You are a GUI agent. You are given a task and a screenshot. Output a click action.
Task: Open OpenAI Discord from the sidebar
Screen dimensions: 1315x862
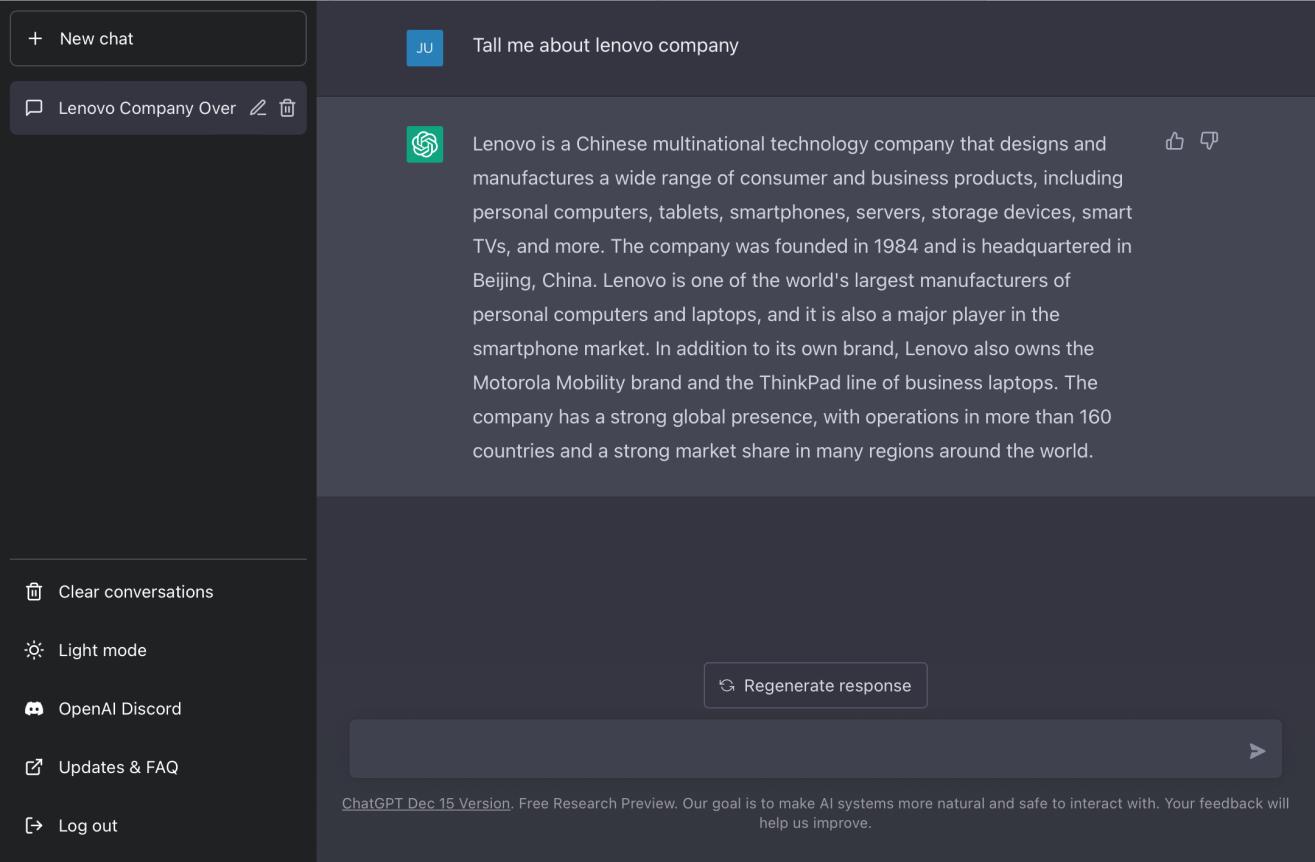click(119, 708)
